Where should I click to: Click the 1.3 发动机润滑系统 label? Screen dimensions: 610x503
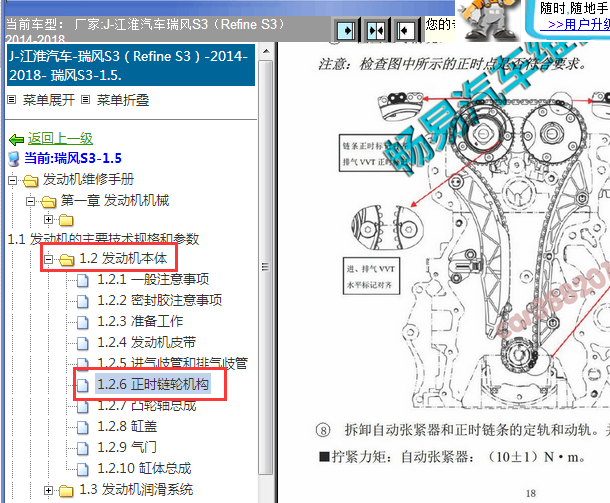click(136, 490)
